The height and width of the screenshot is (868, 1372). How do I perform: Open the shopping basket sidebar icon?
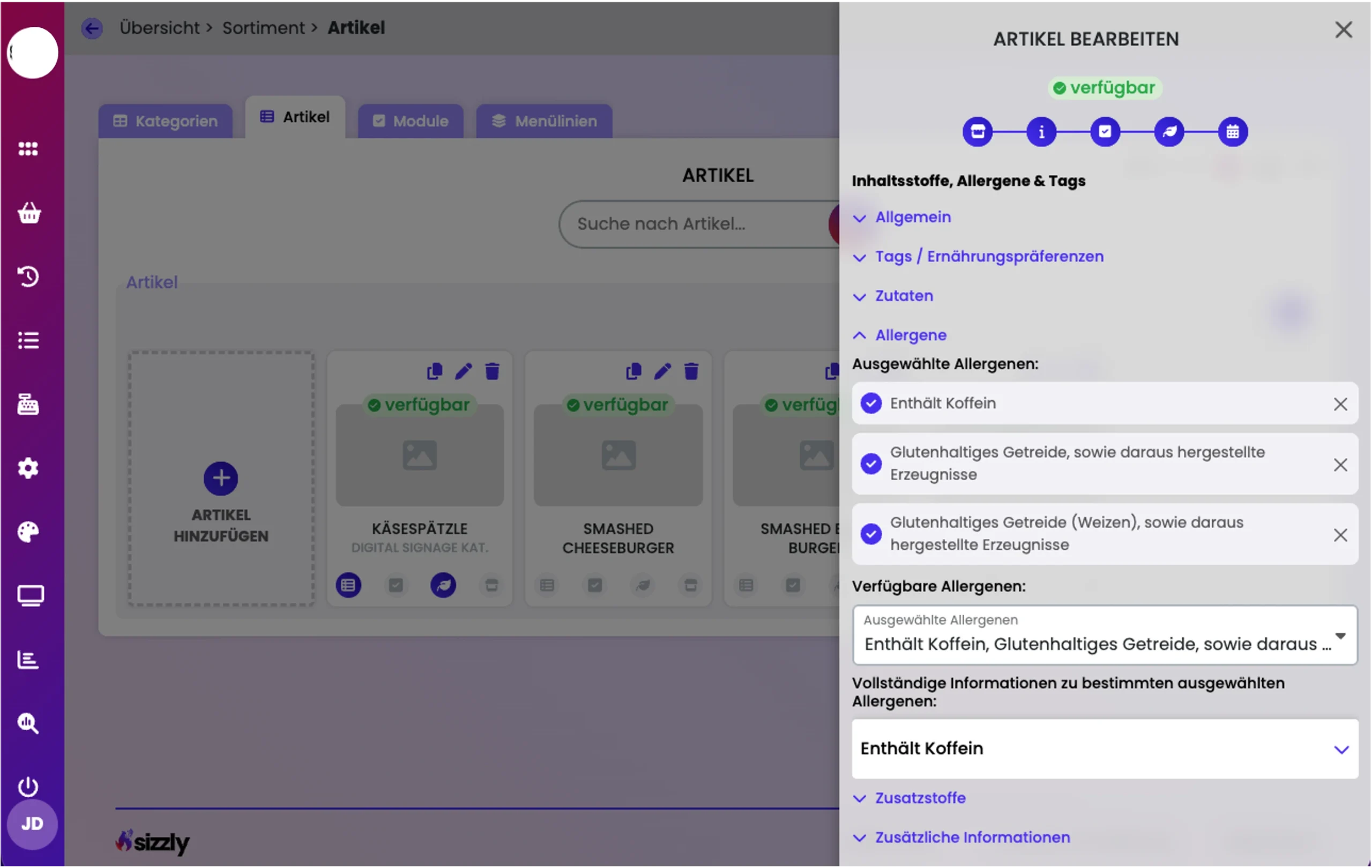point(28,213)
